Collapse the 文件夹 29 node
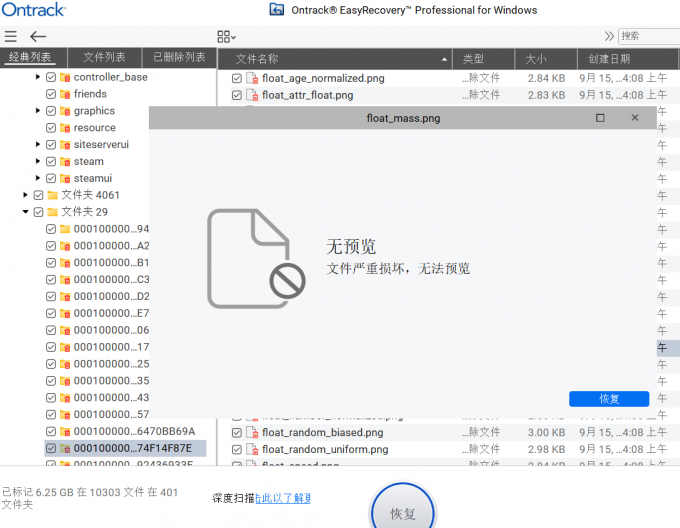This screenshot has height=528, width=680. [25, 212]
